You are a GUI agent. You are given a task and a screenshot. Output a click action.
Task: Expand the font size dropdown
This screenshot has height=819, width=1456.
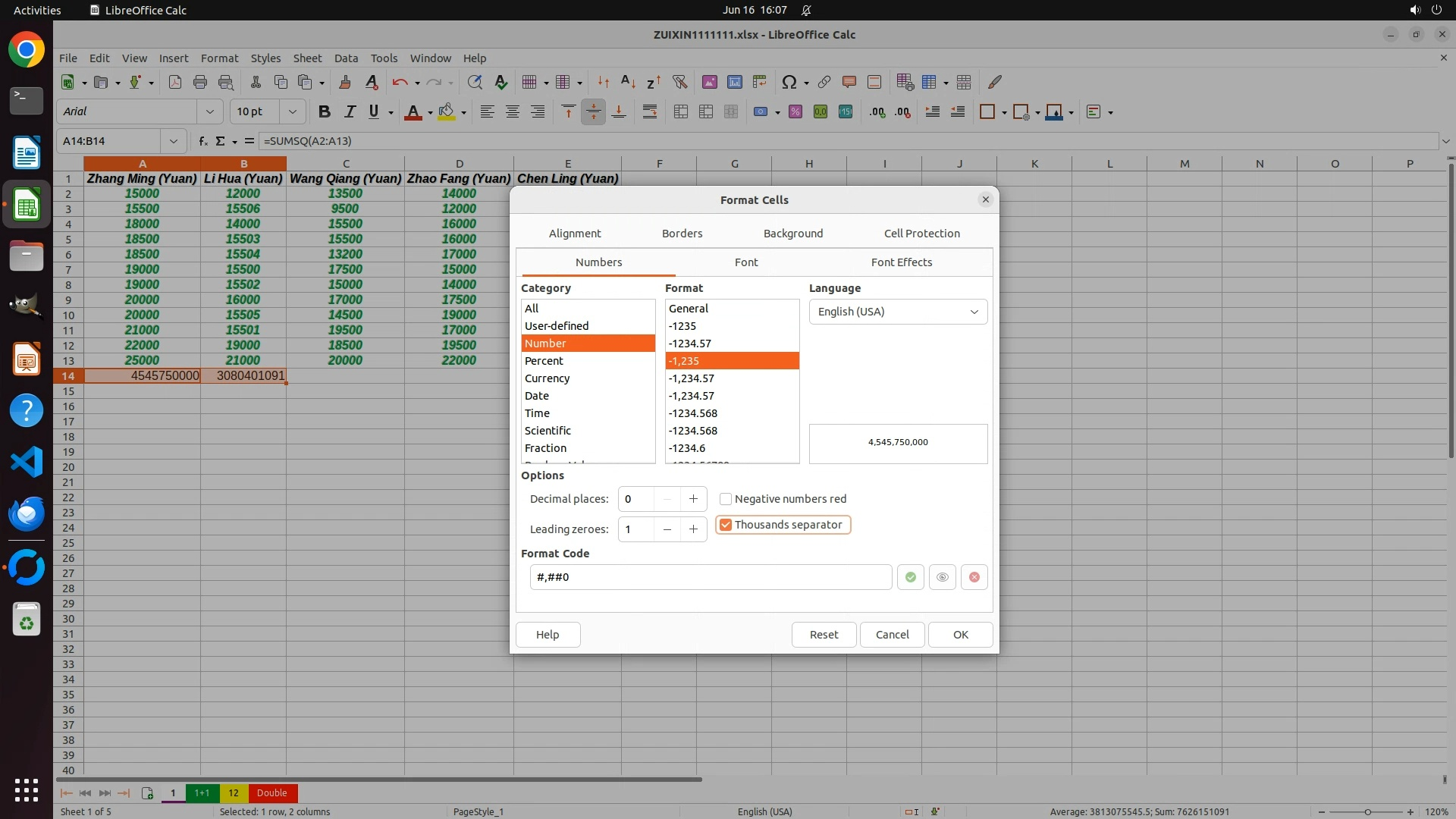click(292, 111)
